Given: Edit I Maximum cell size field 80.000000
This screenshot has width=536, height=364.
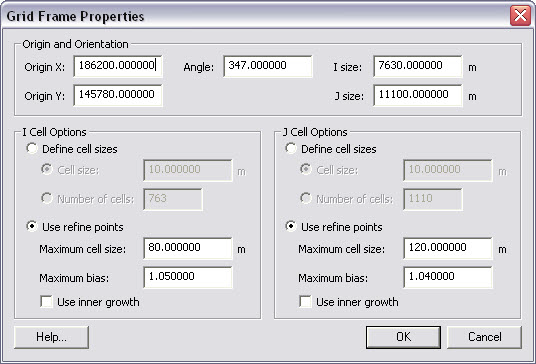Looking at the screenshot, I should (x=188, y=248).
